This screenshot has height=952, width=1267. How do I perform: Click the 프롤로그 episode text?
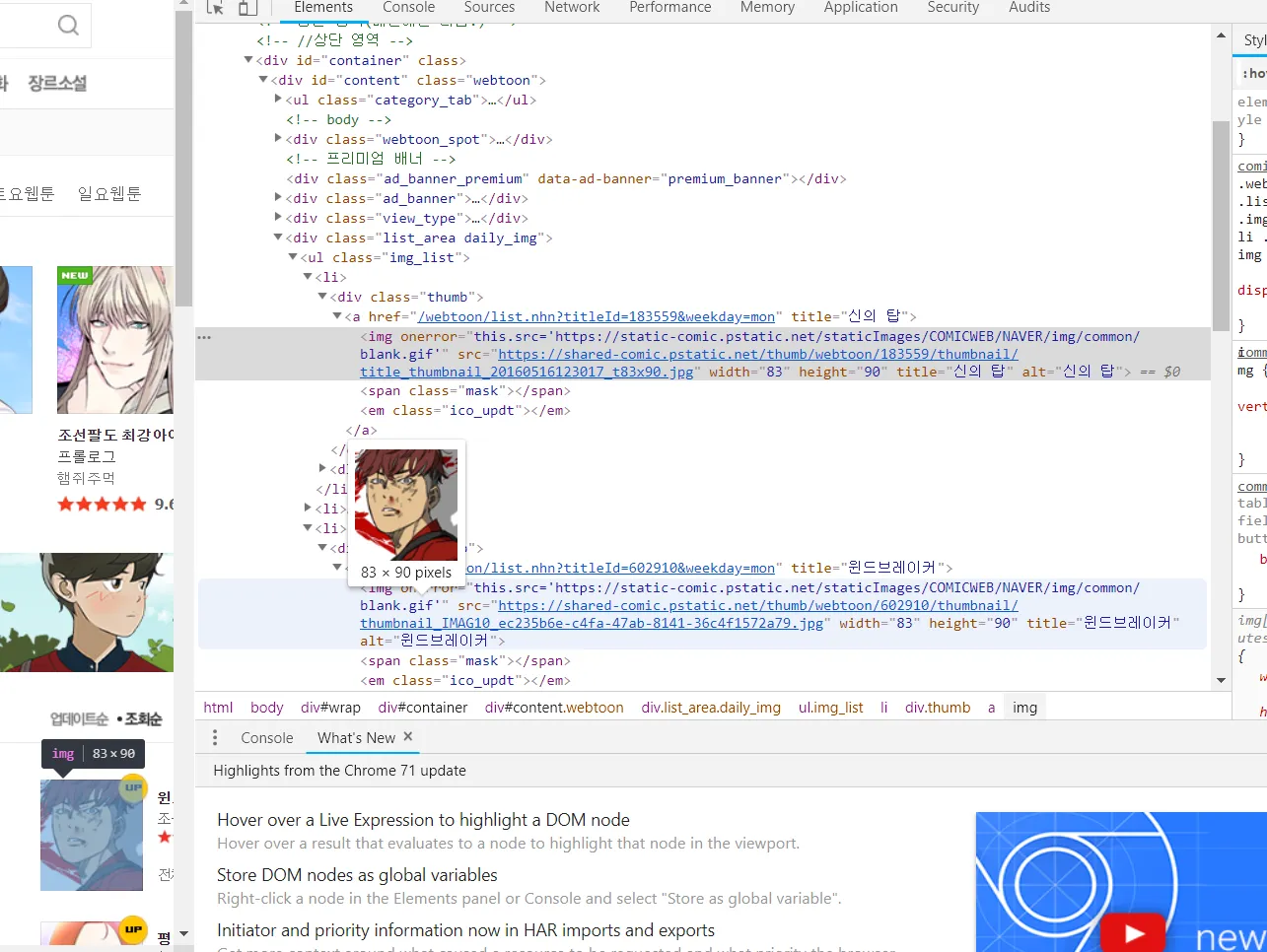pyautogui.click(x=86, y=456)
